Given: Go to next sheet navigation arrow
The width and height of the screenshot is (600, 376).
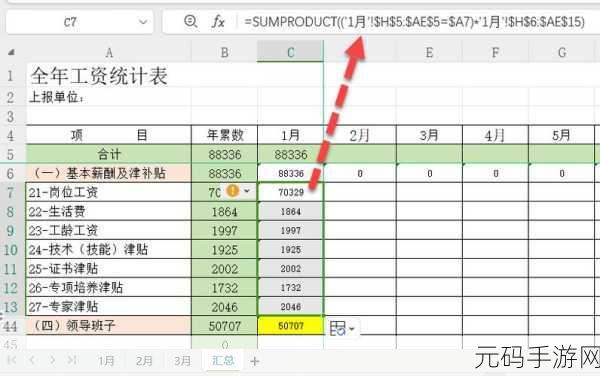Looking at the screenshot, I should pos(52,360).
